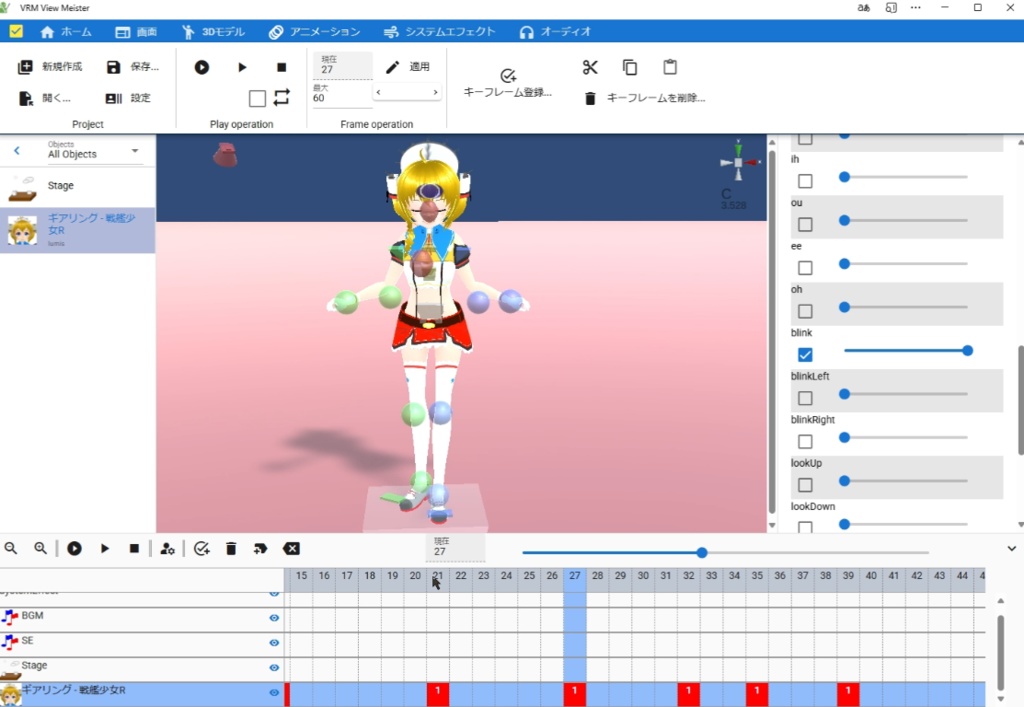Open the ホーム home tab
Screen dimensions: 1024x707
tap(65, 31)
